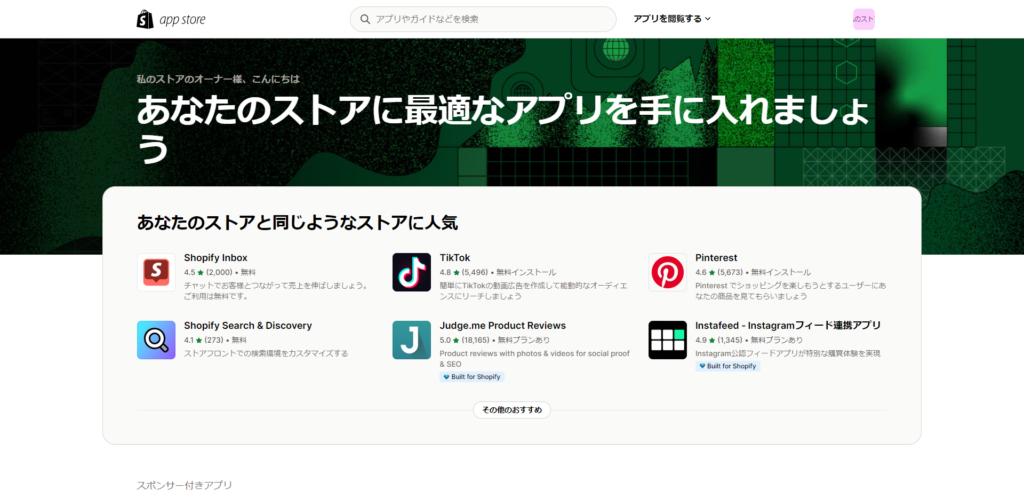The height and width of the screenshot is (497, 1024).
Task: Open Shopify Search & Discovery title link
Action: [x=248, y=325]
